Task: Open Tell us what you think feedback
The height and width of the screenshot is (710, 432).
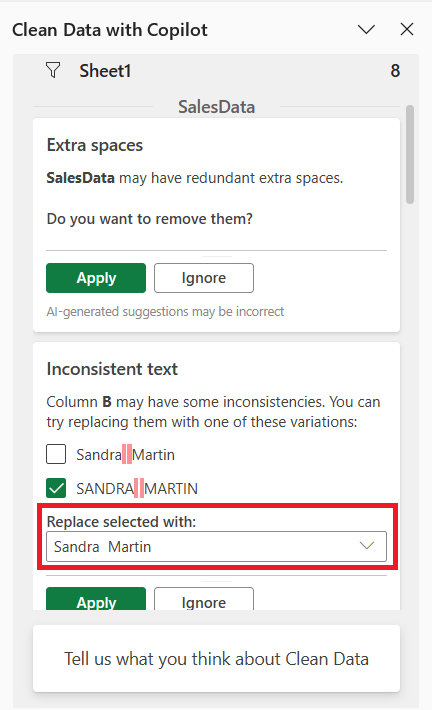Action: point(216,659)
